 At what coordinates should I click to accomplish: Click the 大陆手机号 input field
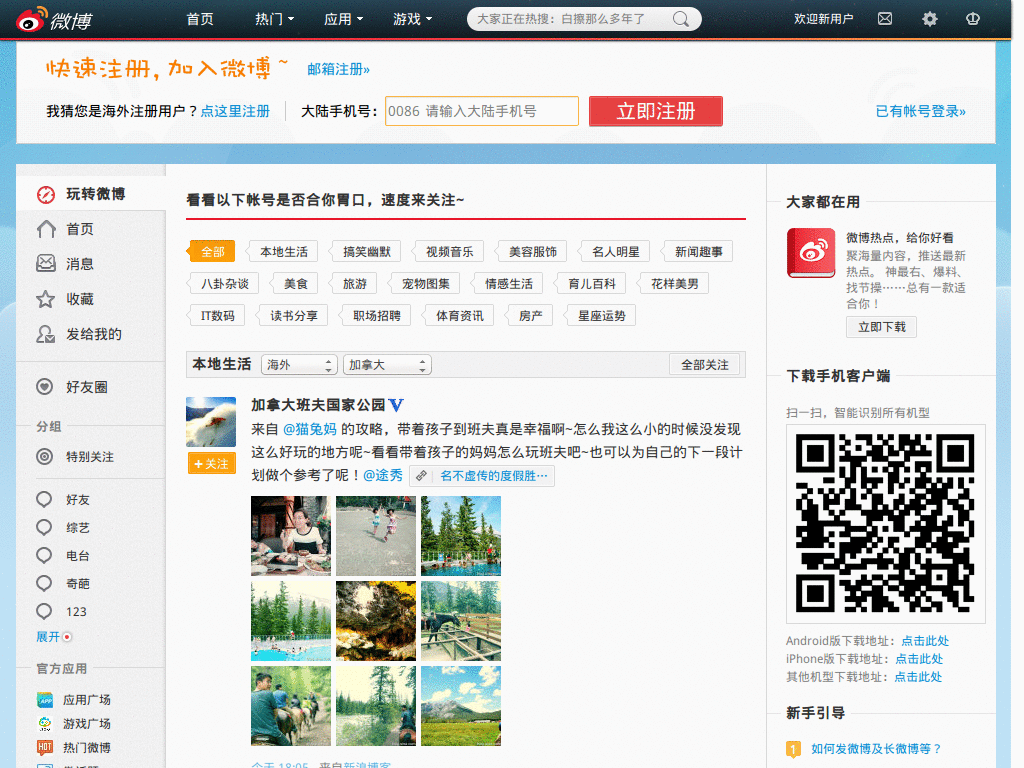[x=482, y=111]
